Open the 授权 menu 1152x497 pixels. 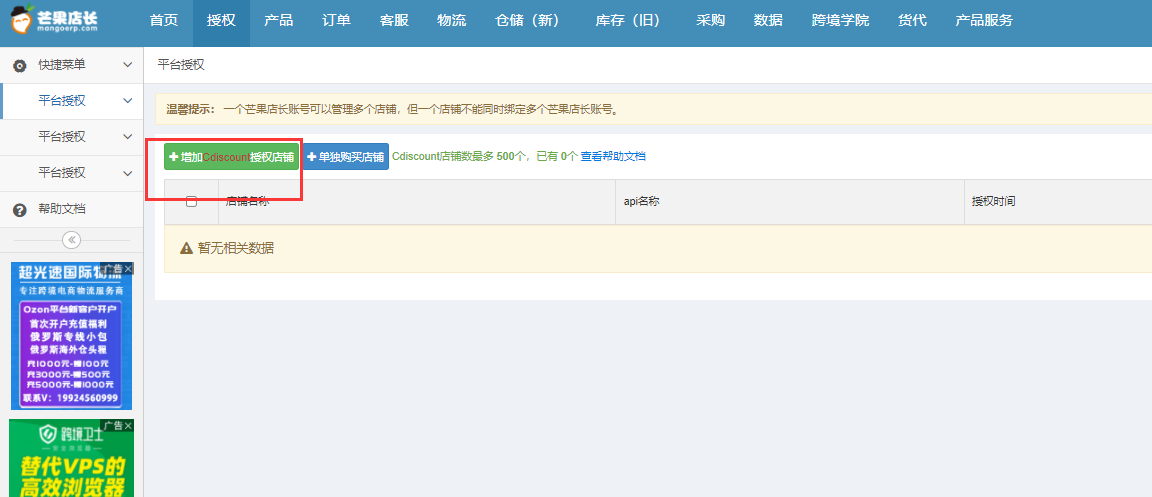coord(221,21)
